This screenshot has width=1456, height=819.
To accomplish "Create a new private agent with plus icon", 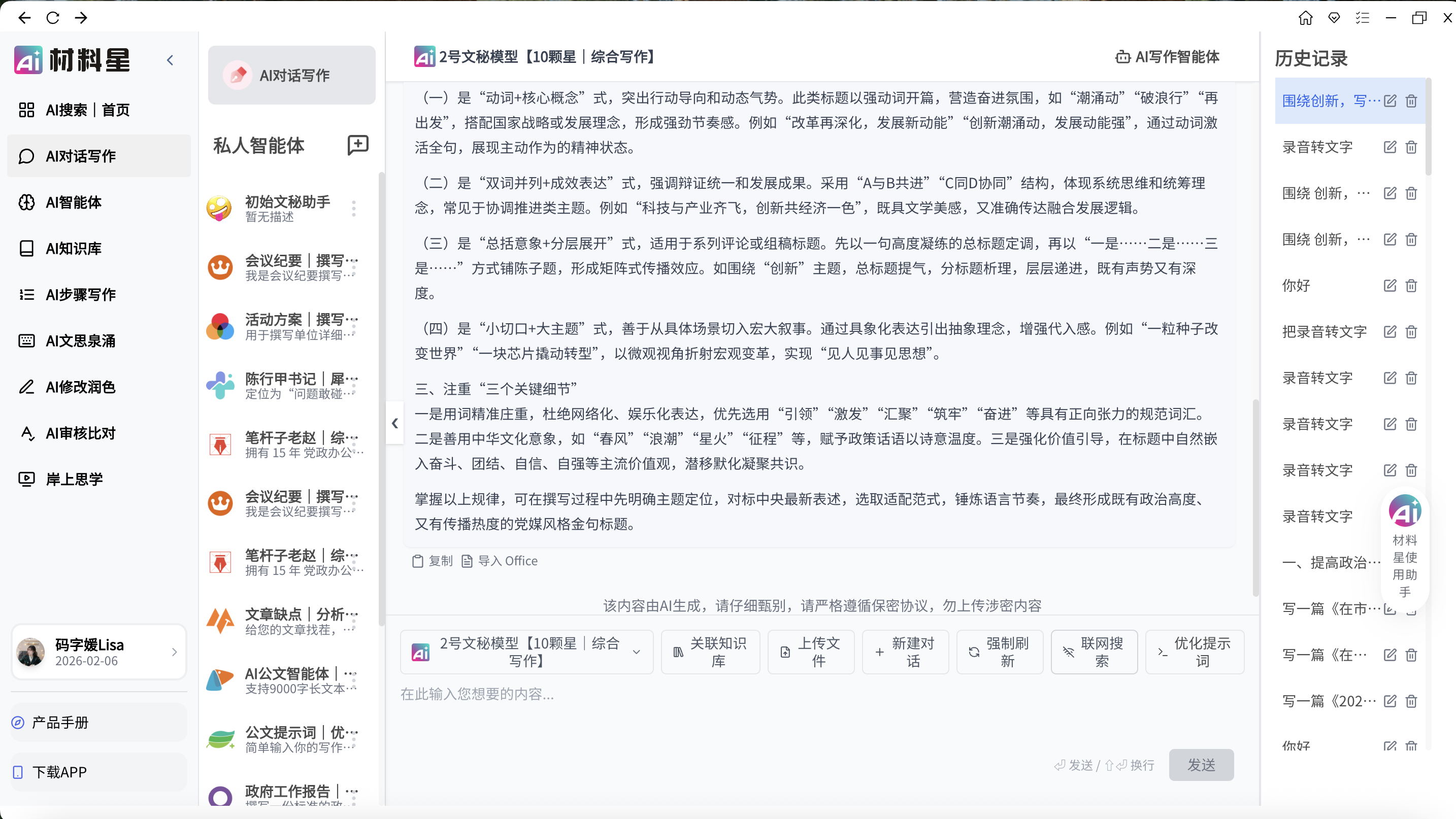I will 357,145.
